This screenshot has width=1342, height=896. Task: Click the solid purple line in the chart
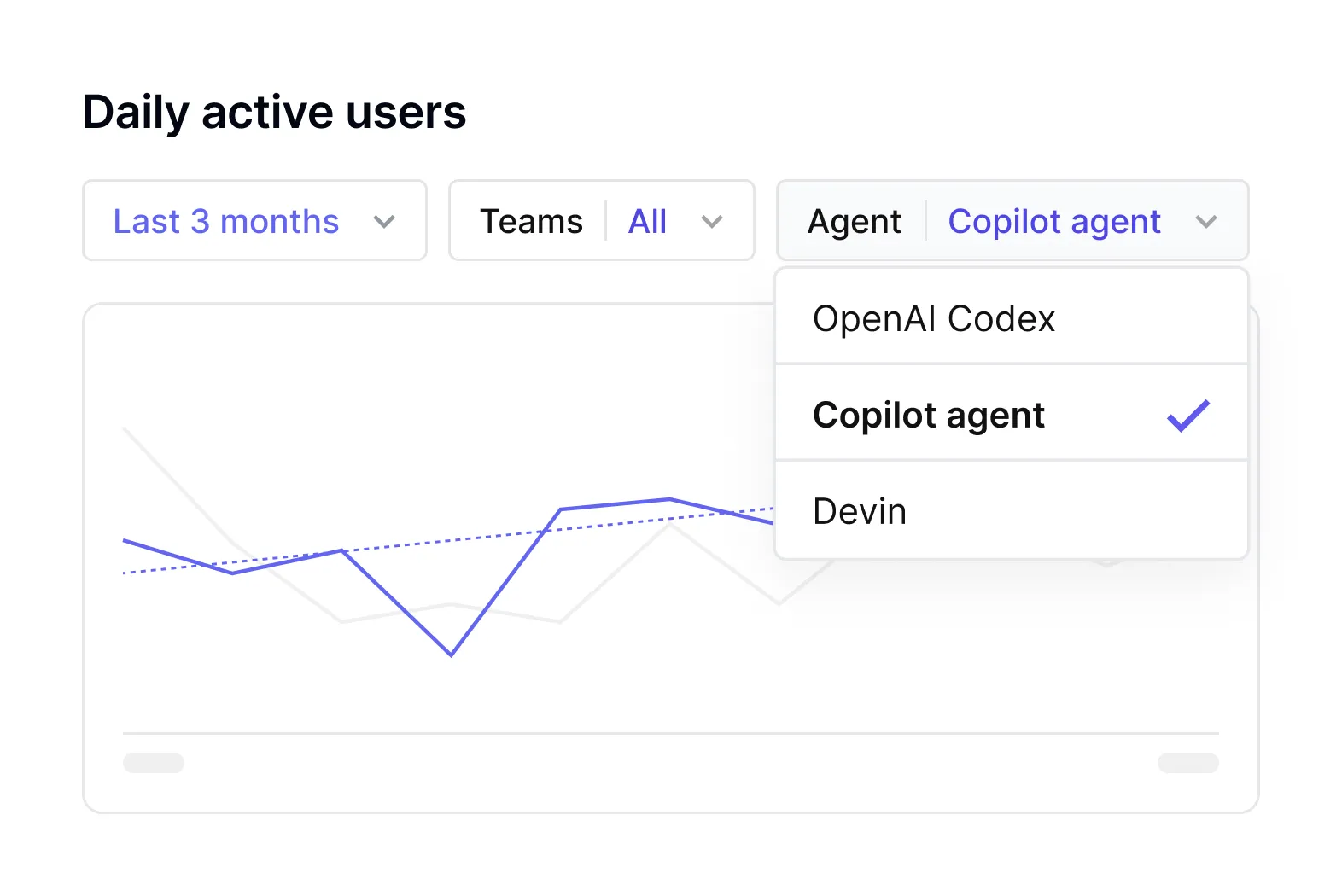505,582
